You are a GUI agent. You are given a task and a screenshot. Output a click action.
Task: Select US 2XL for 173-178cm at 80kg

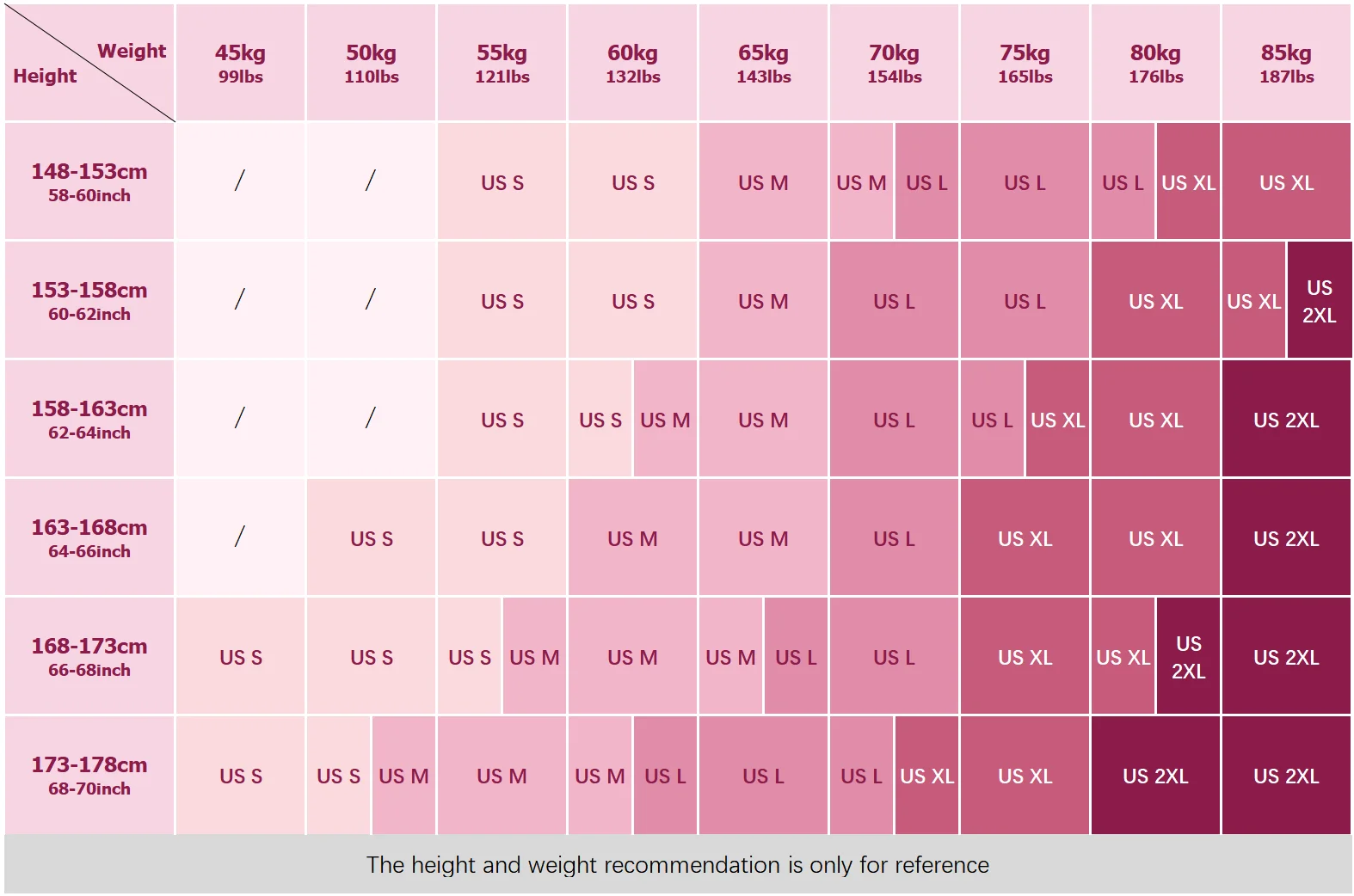tap(1155, 776)
